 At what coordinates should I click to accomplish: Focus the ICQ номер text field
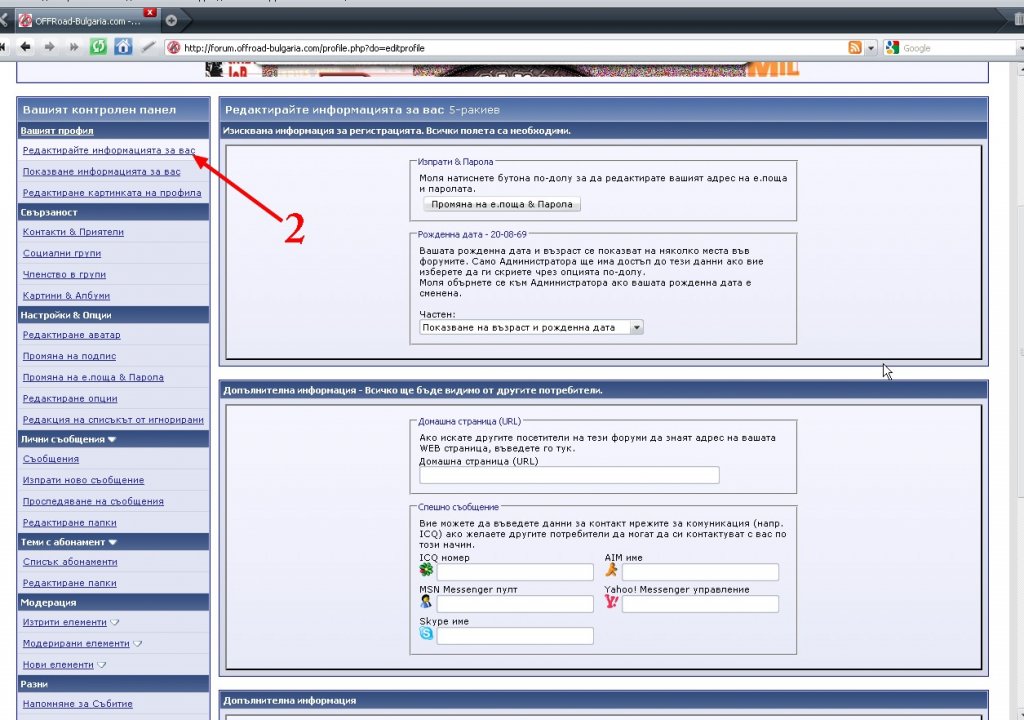click(x=515, y=572)
